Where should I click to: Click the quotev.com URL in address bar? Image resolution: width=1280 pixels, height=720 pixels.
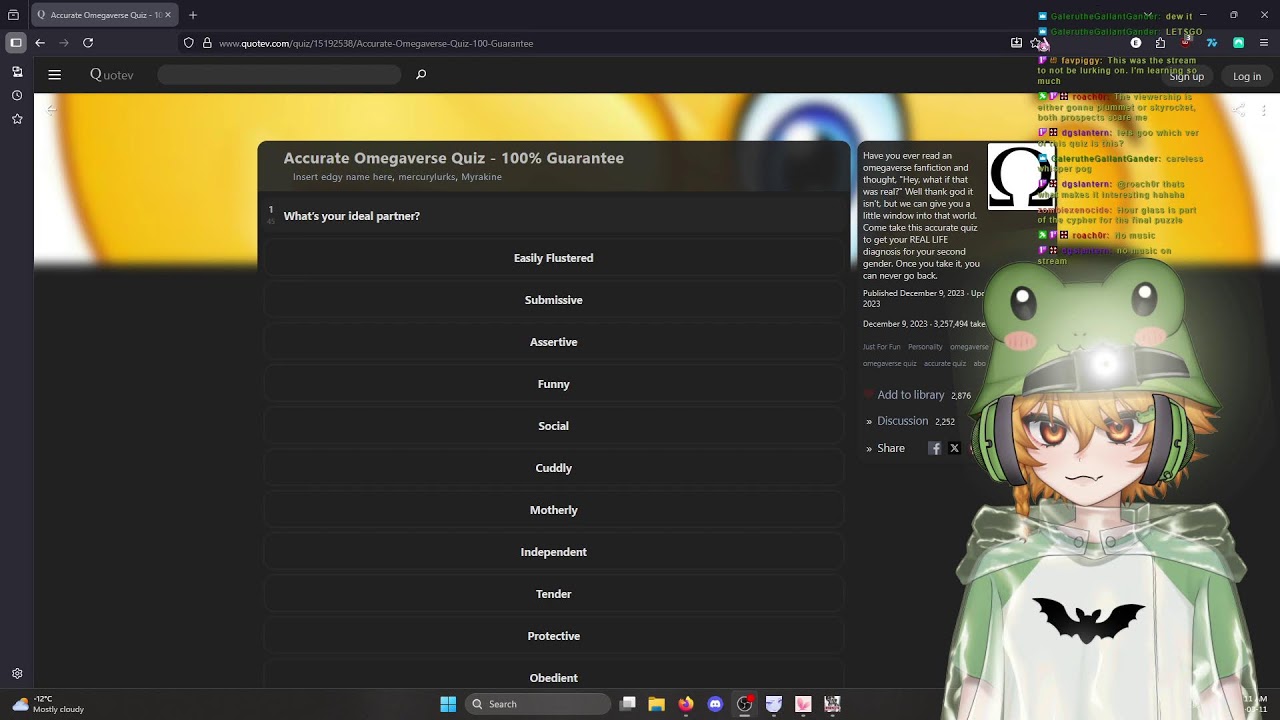pos(376,44)
